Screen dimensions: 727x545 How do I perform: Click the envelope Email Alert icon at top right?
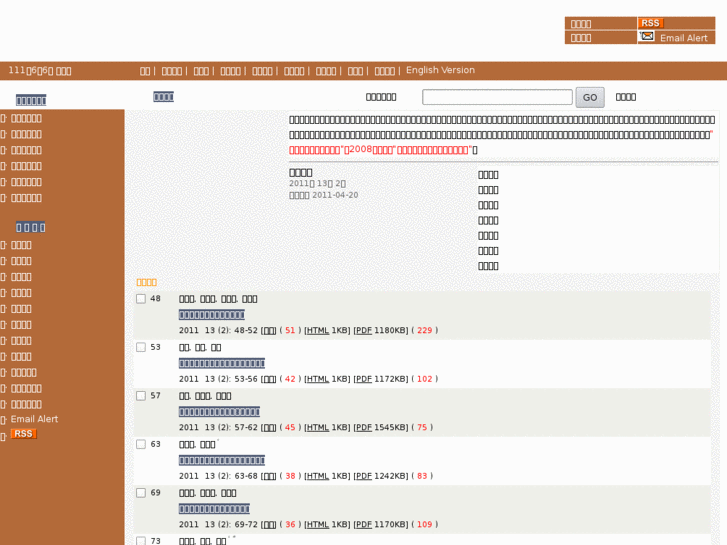647,37
